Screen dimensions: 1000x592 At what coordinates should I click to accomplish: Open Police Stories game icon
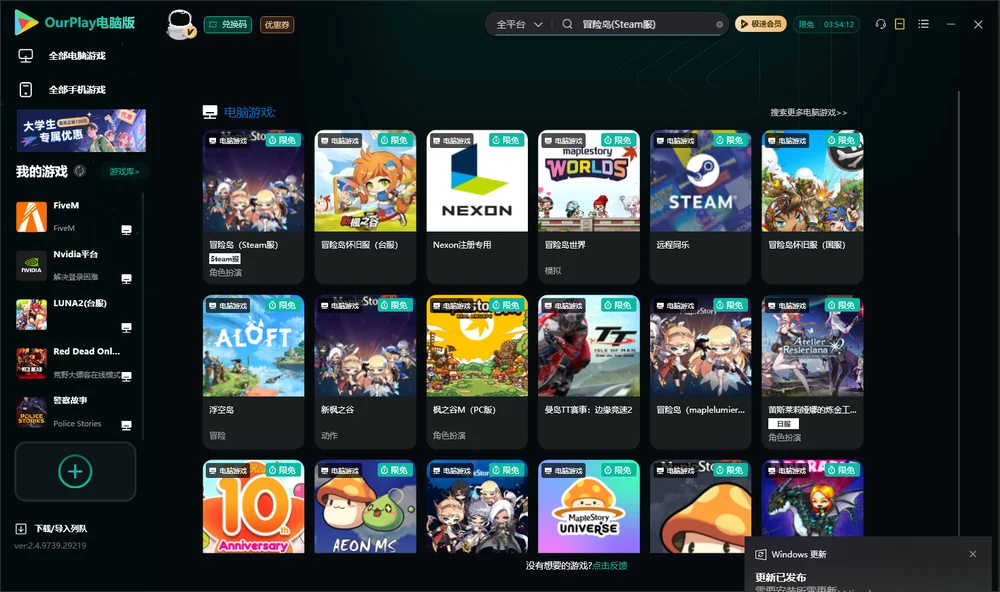[31, 412]
